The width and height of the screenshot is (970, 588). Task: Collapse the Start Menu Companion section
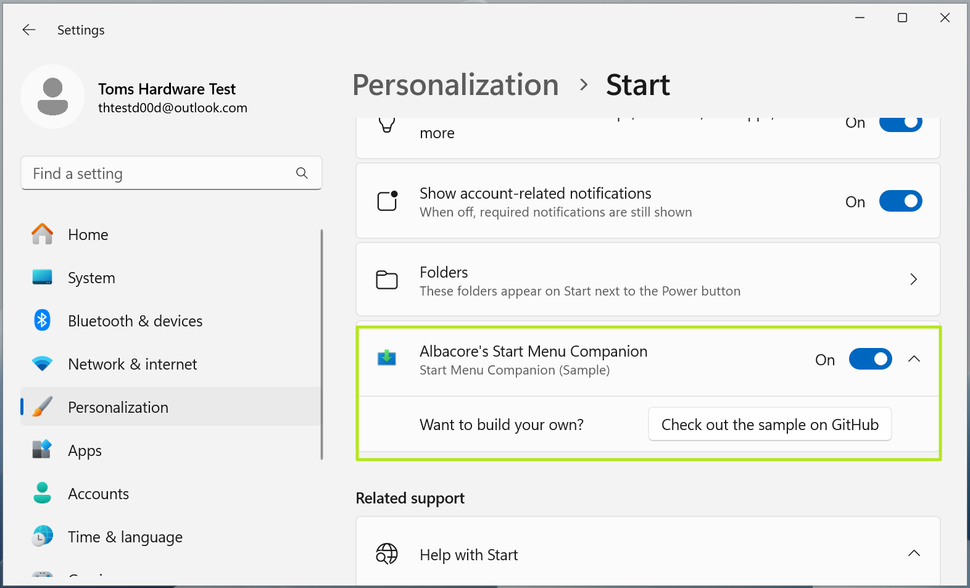pyautogui.click(x=913, y=358)
